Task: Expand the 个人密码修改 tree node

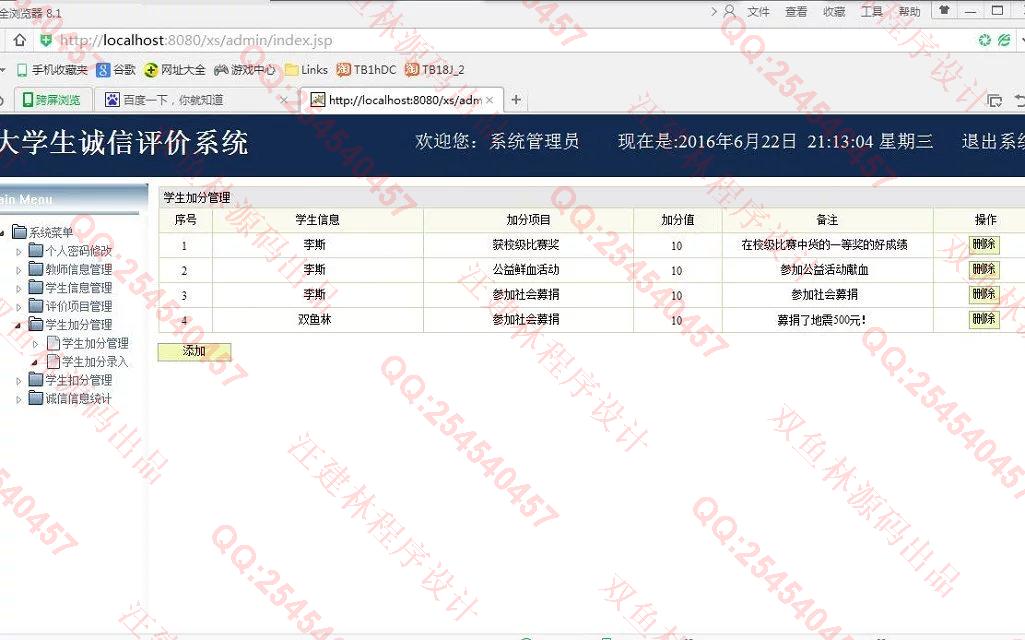Action: point(19,251)
